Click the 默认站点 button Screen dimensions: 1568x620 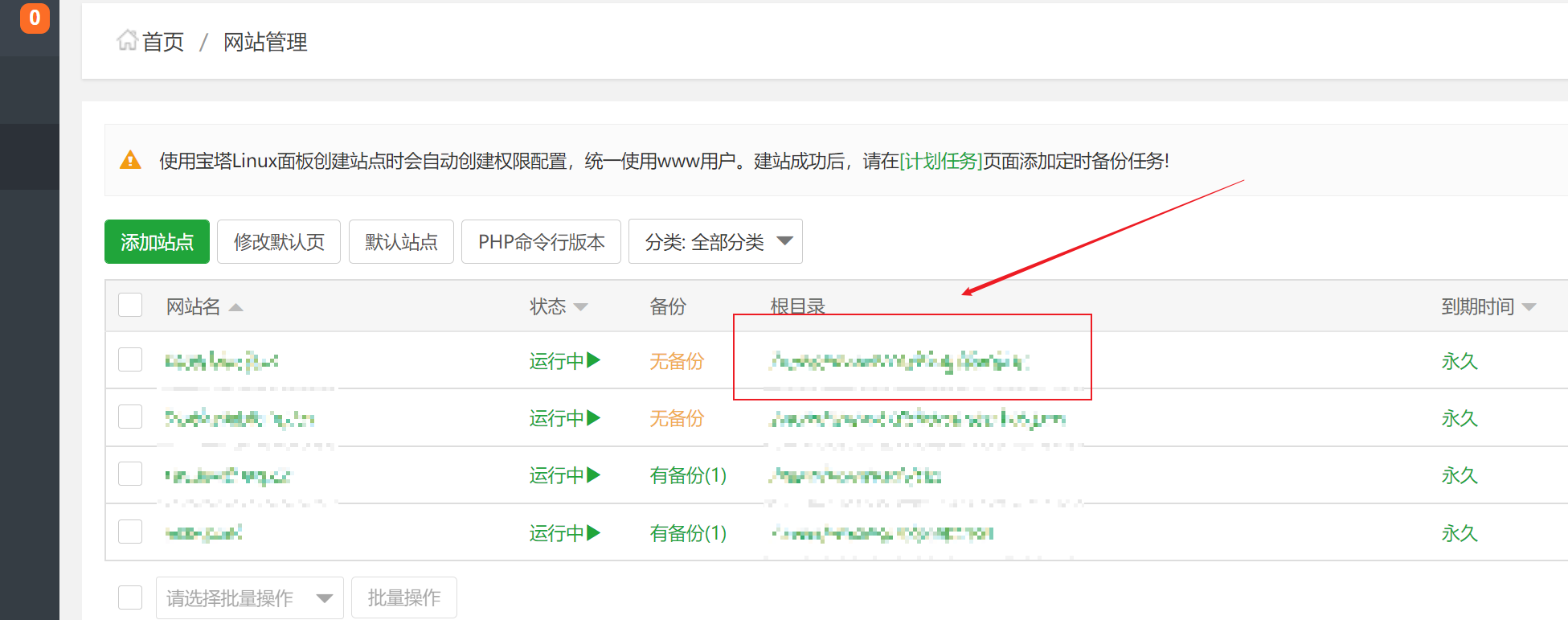401,241
